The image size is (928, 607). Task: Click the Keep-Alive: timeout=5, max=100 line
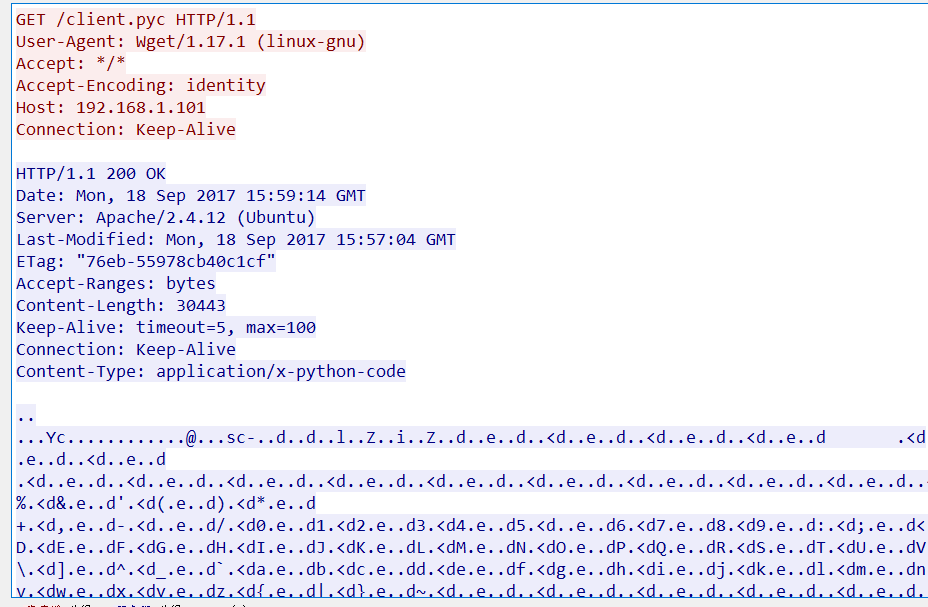(165, 327)
